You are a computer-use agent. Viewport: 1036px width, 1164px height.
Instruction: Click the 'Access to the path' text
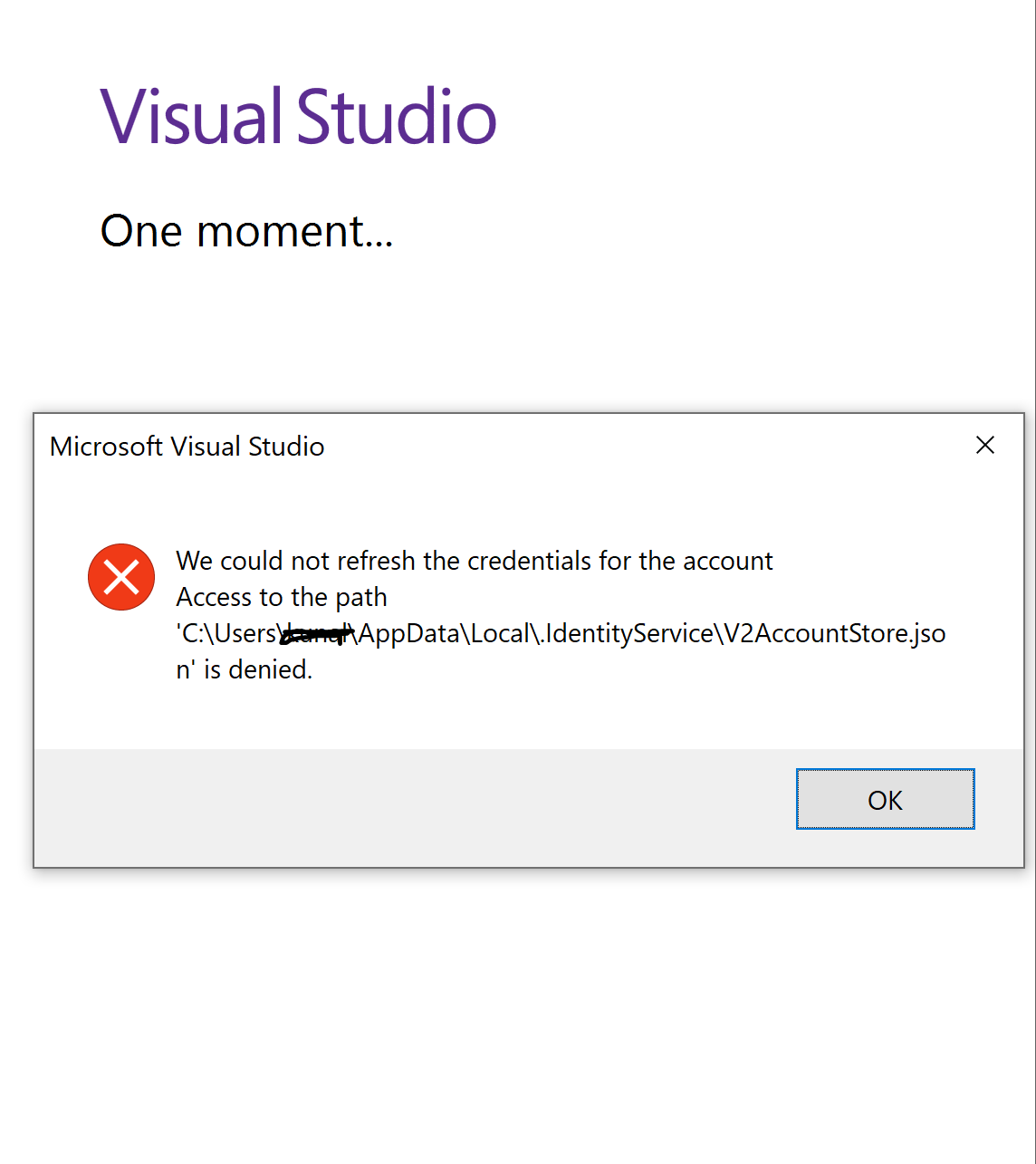click(x=282, y=597)
